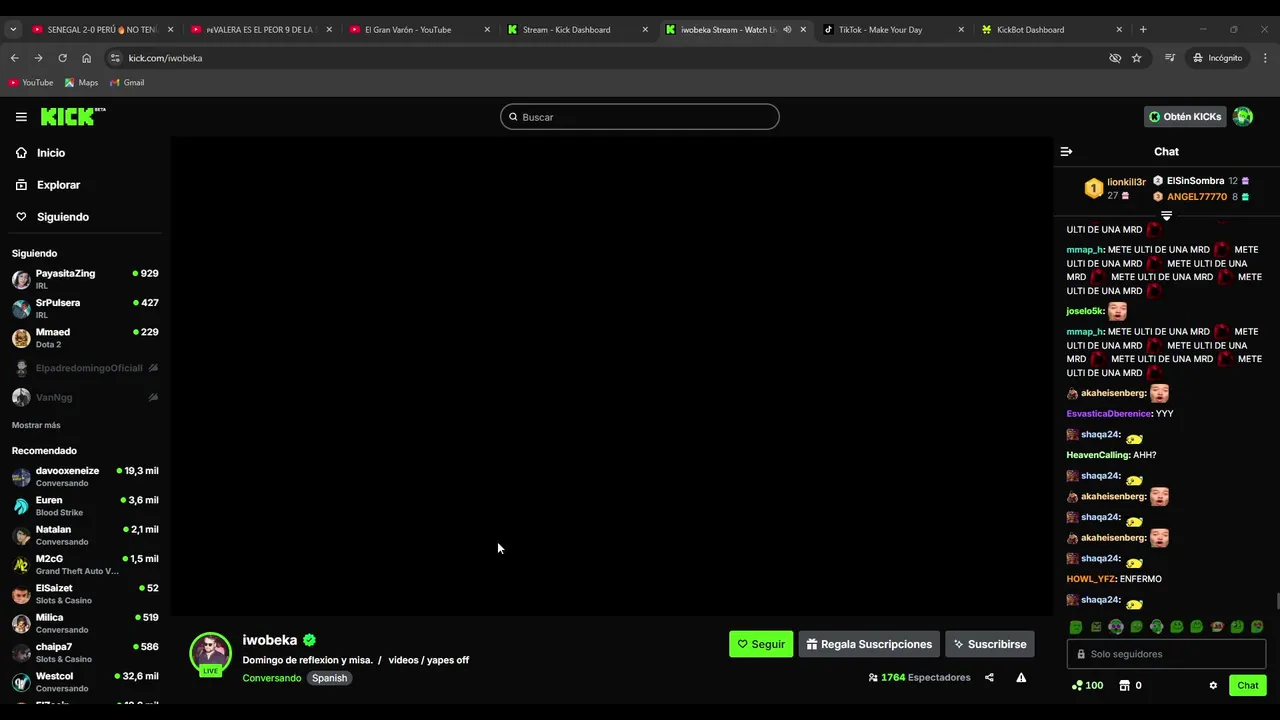Viewport: 1280px width, 720px height.
Task: Click offline icon beside VanNgg
Action: 153,397
